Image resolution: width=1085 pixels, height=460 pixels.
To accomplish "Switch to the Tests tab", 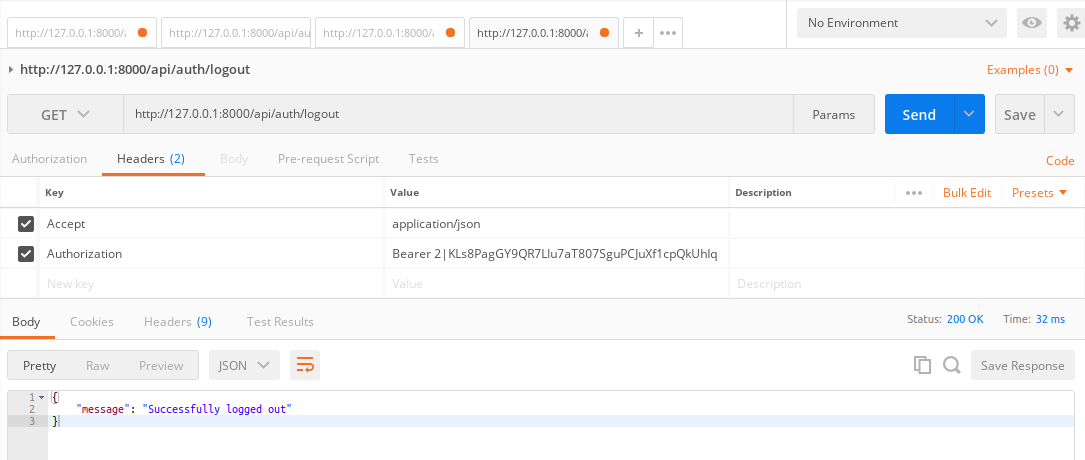I will (x=423, y=159).
